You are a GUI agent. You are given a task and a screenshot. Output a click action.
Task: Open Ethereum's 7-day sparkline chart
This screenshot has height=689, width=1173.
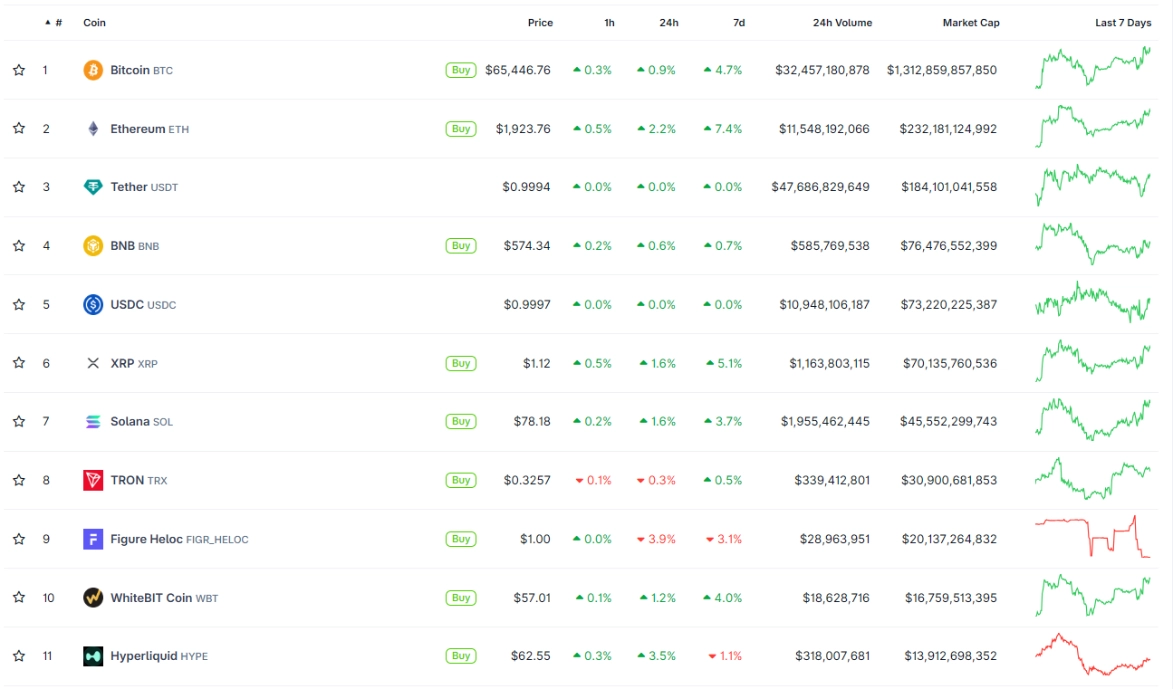click(1093, 126)
